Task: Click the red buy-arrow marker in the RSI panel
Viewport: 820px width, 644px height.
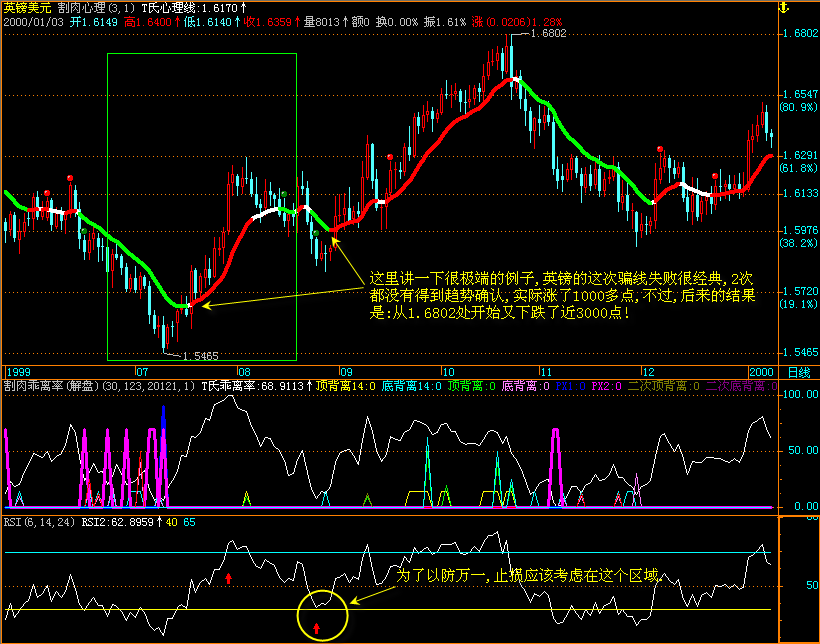Action: click(x=229, y=579)
